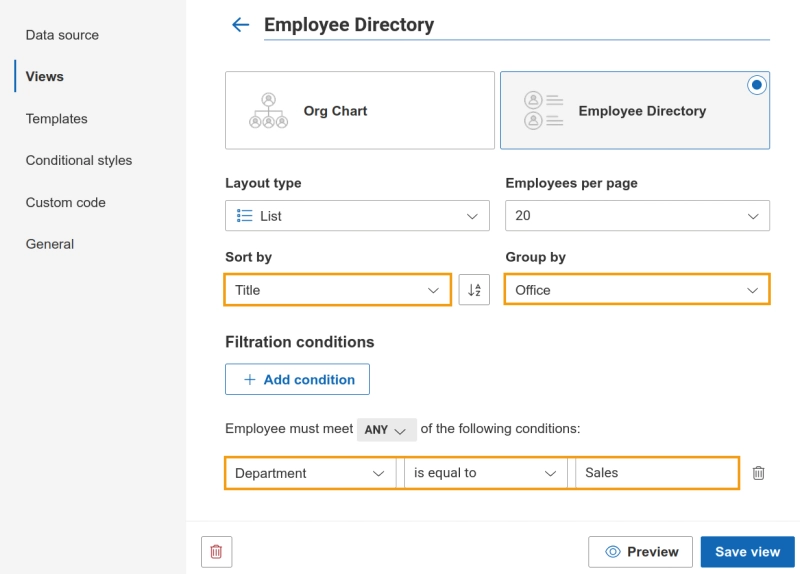800x574 pixels.
Task: Open the Layout type List dropdown
Action: click(x=357, y=216)
